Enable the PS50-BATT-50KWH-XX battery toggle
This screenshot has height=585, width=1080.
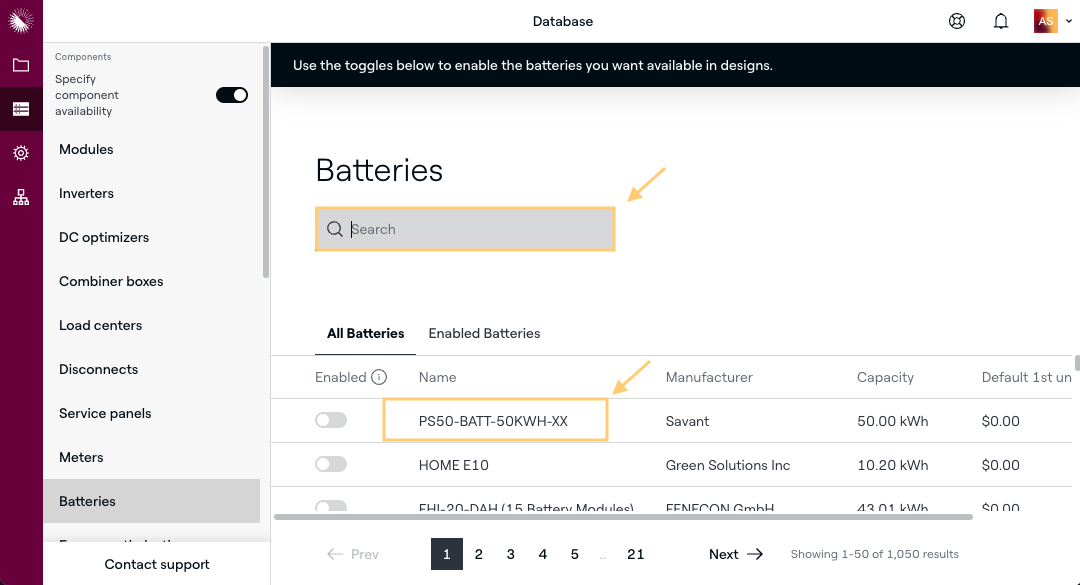pos(331,421)
